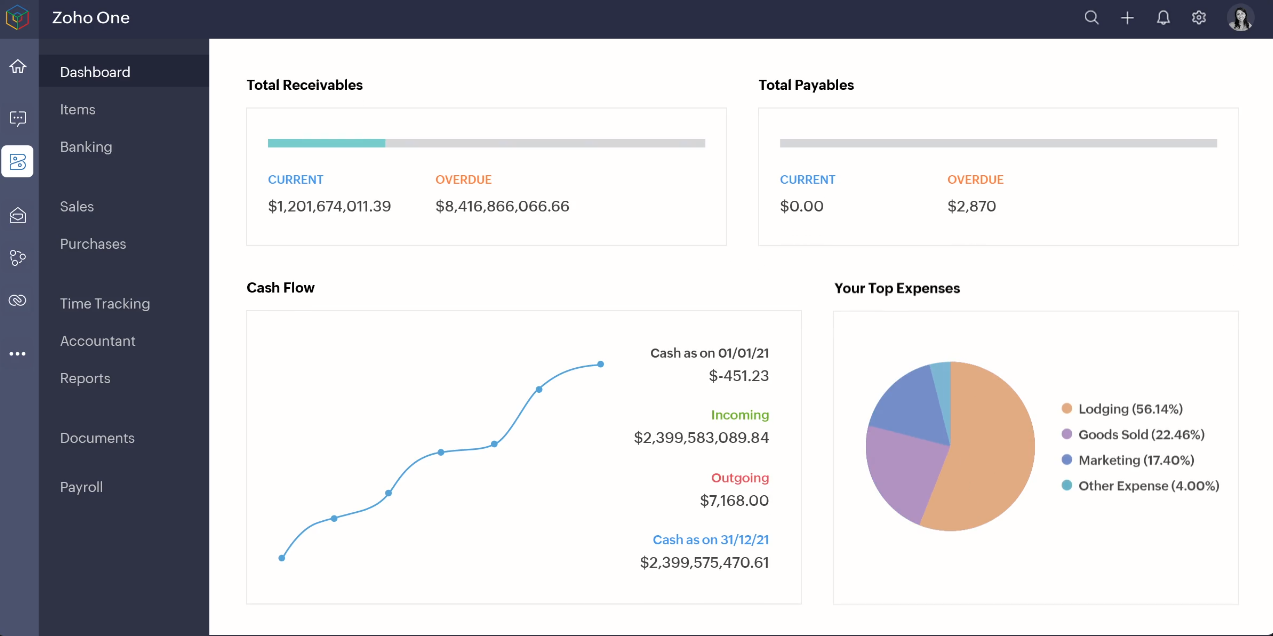Click the user profile avatar
The image size is (1273, 636).
(x=1241, y=18)
